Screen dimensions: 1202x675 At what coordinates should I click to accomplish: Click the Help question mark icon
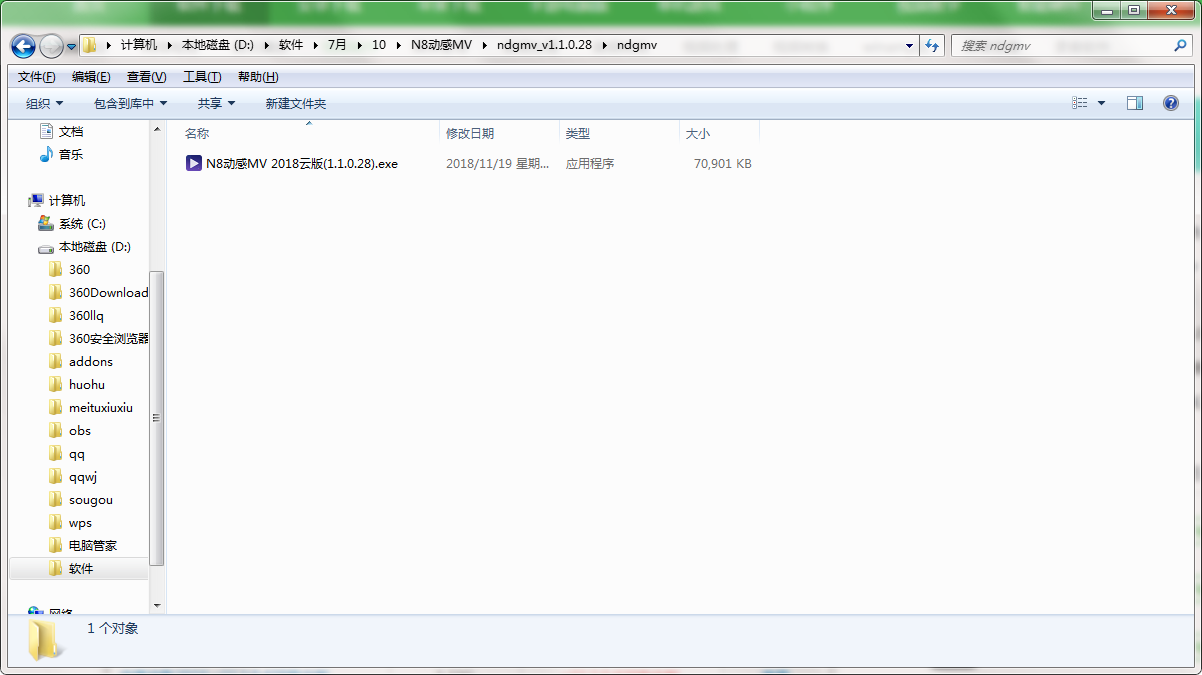[x=1171, y=103]
